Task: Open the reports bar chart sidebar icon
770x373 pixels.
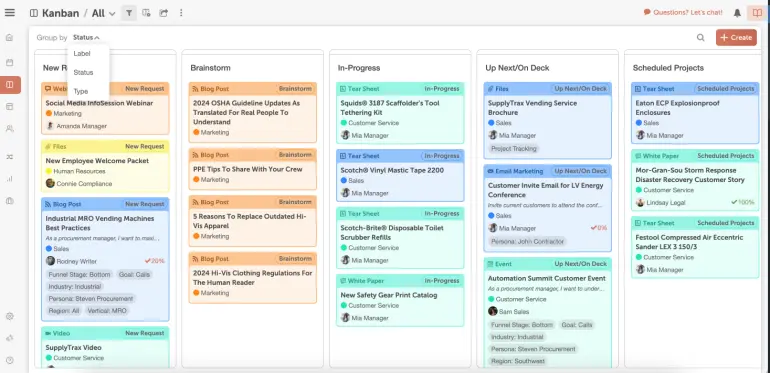Action: pyautogui.click(x=9, y=179)
